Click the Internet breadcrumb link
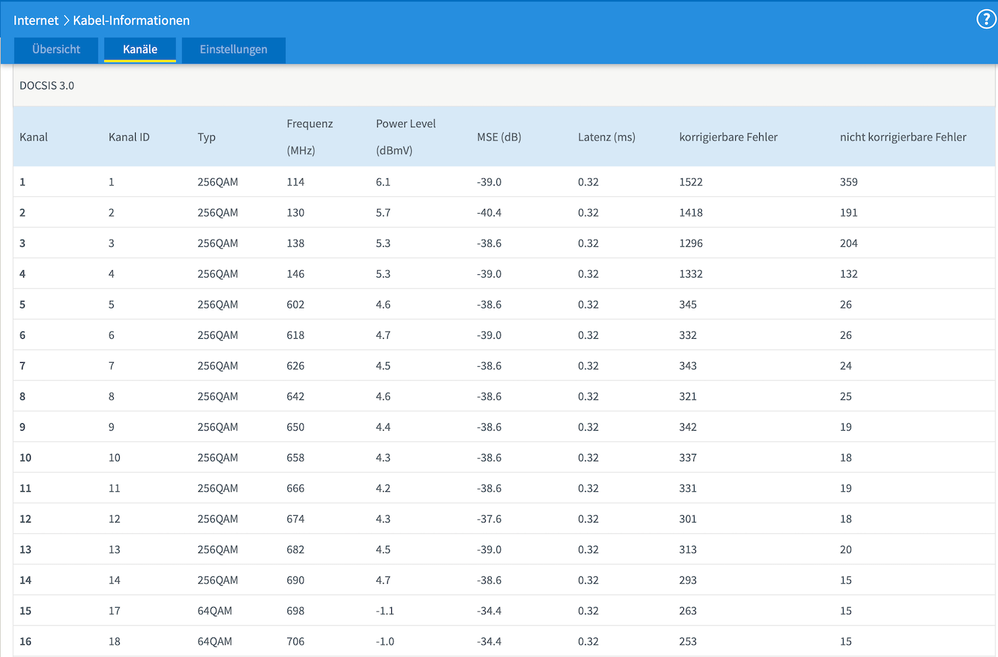998x657 pixels. tap(36, 20)
